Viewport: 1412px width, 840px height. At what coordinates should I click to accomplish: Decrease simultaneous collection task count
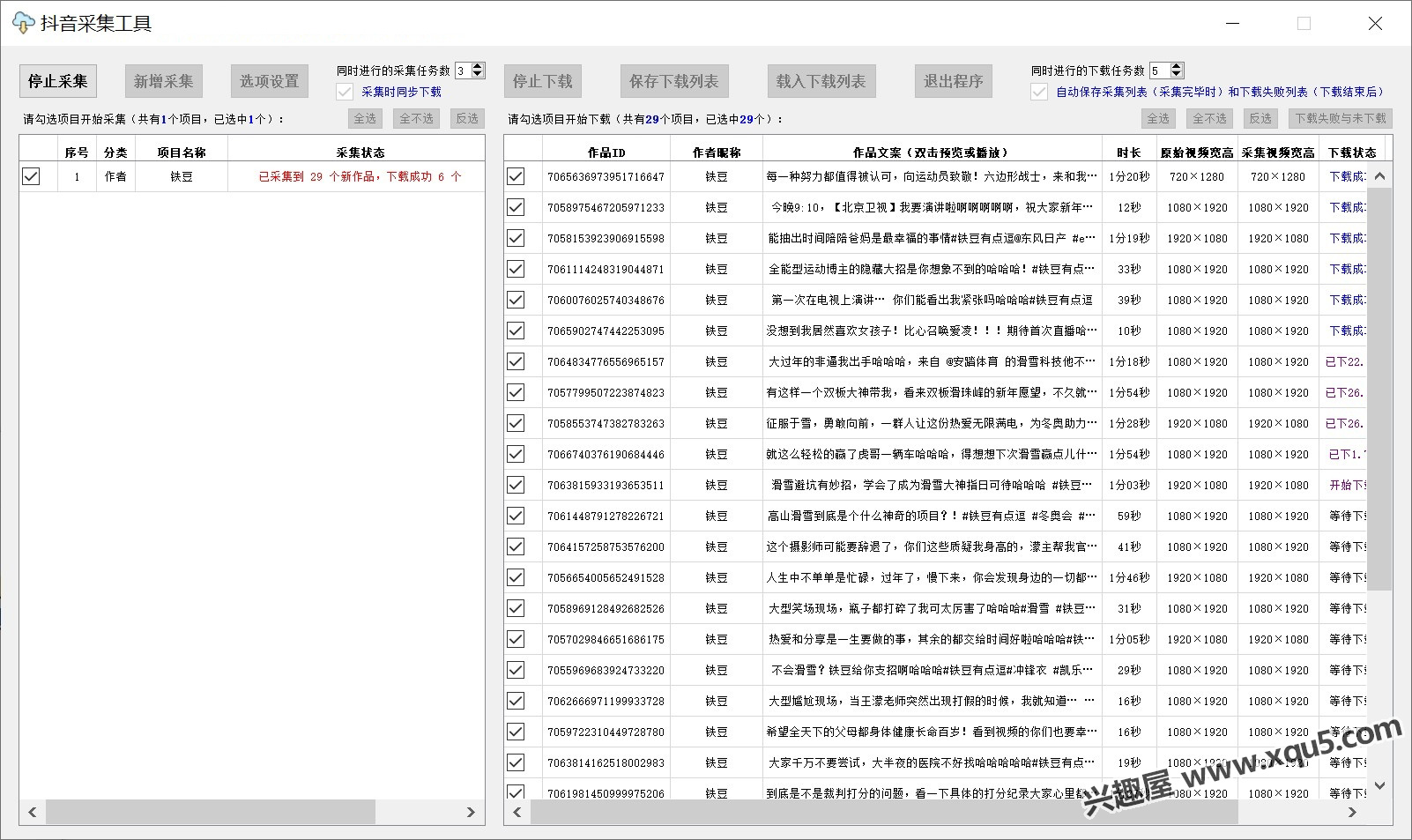478,74
